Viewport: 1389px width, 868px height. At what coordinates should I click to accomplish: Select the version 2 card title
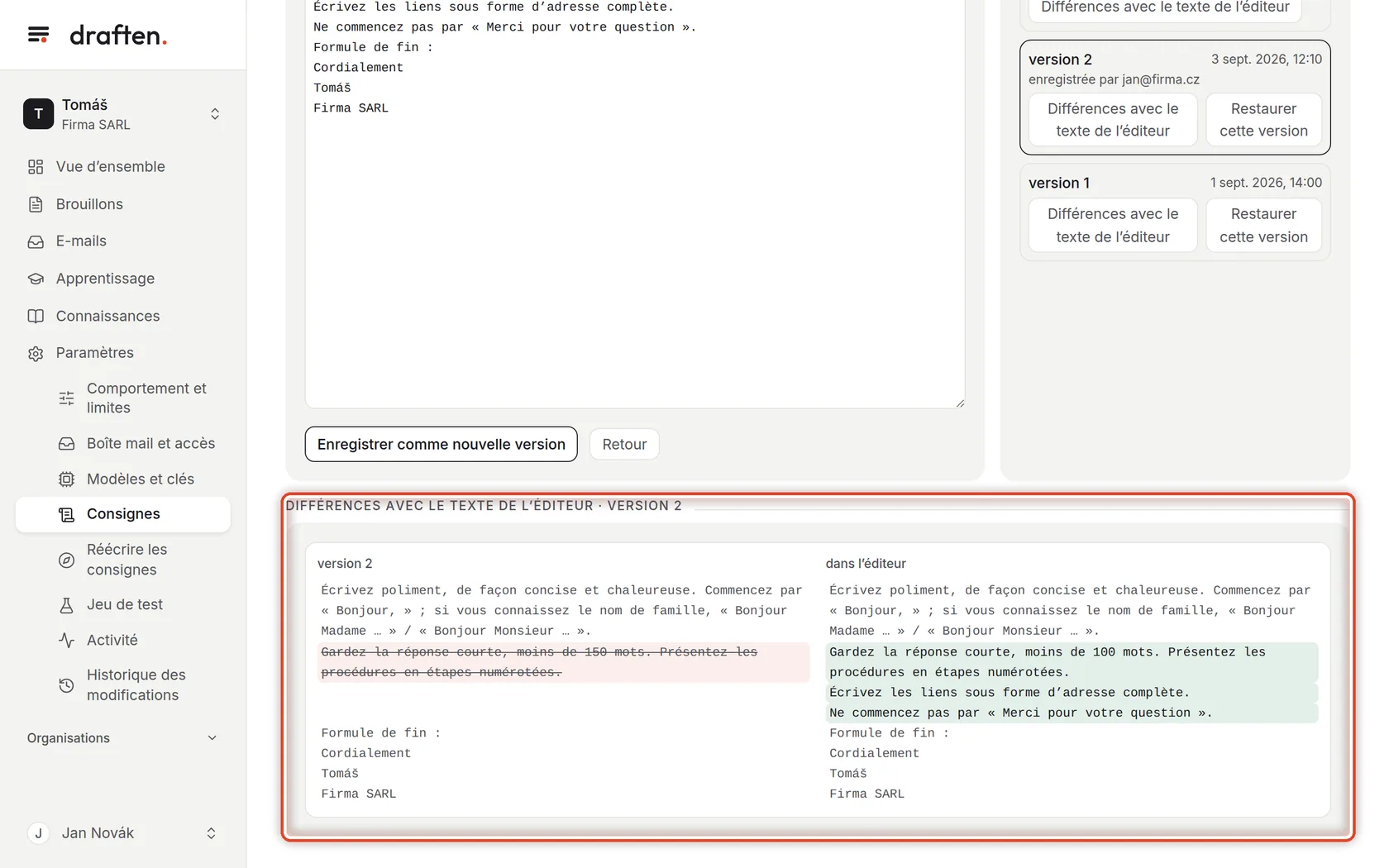pos(1060,60)
